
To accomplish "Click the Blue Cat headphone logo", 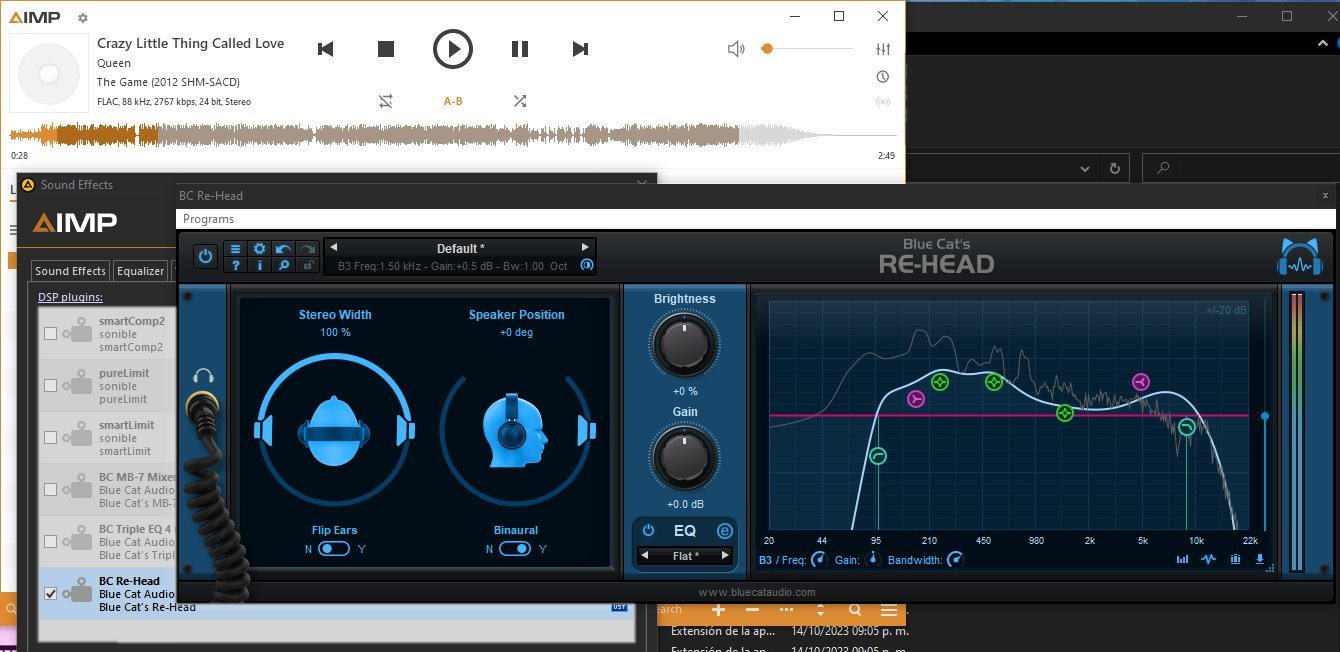I will [1299, 258].
